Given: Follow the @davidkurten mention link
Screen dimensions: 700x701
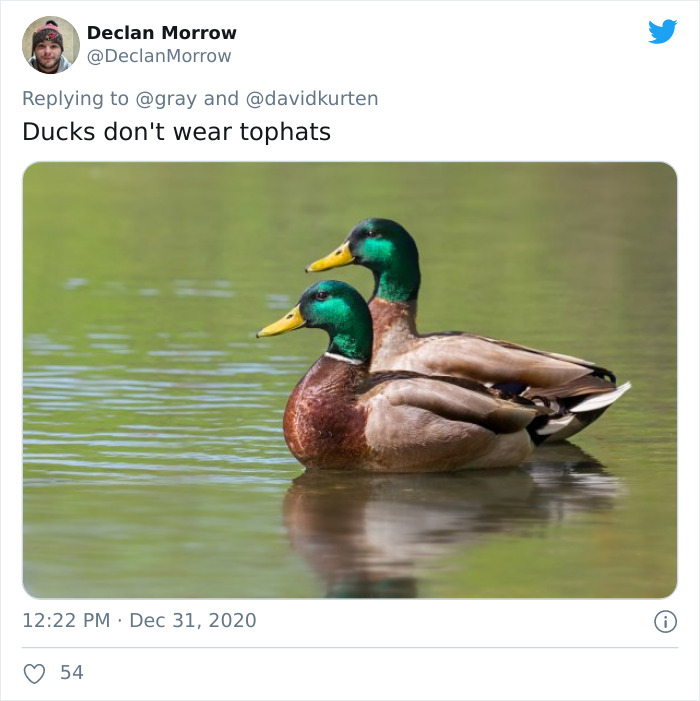Looking at the screenshot, I should [312, 98].
